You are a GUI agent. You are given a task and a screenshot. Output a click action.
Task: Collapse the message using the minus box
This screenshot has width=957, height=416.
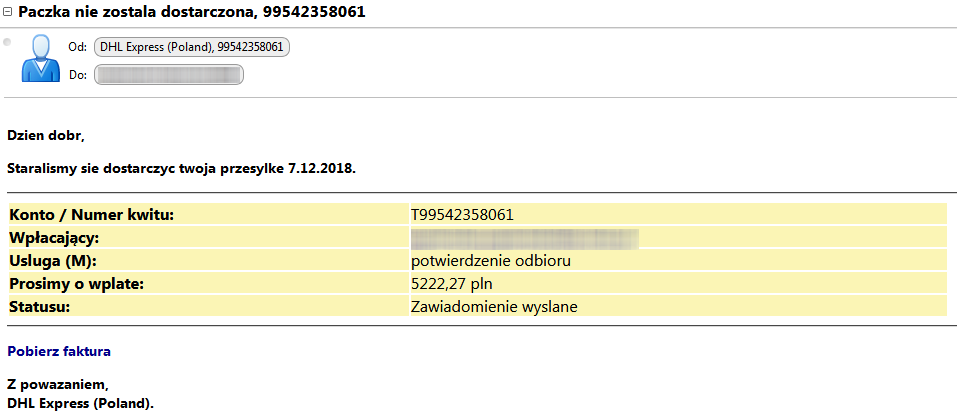(x=8, y=12)
